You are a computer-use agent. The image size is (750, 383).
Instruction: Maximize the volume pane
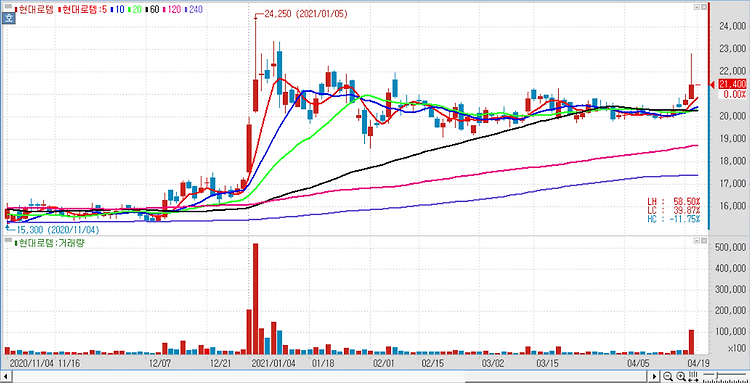coord(697,241)
